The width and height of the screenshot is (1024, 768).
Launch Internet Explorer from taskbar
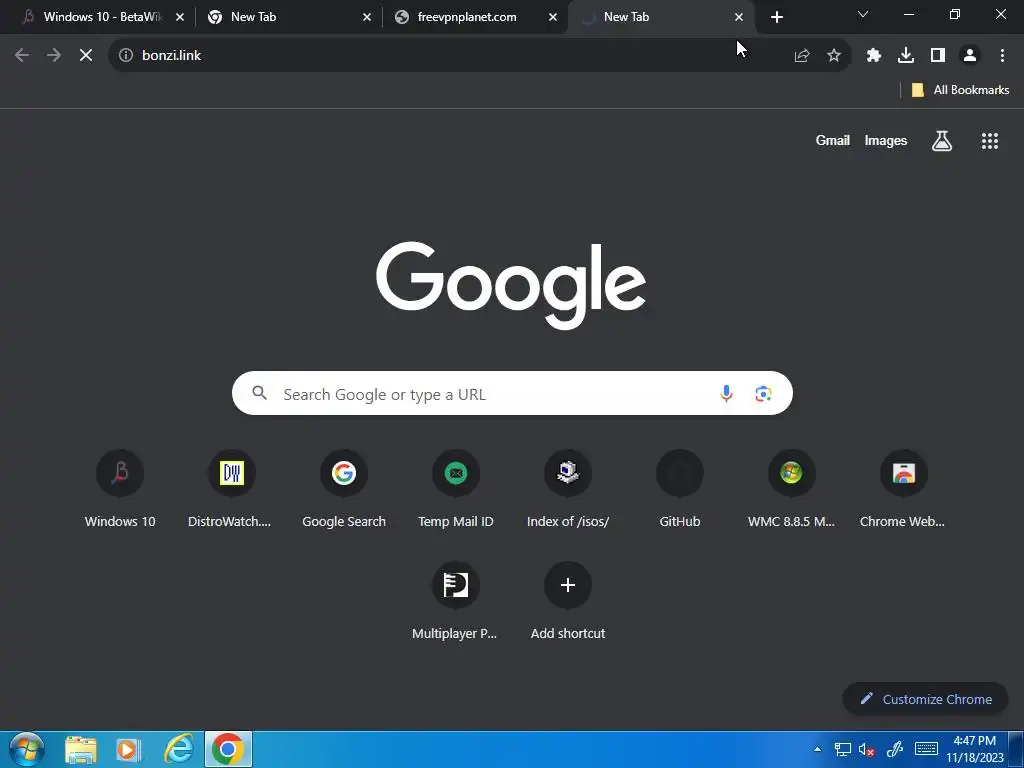click(178, 750)
